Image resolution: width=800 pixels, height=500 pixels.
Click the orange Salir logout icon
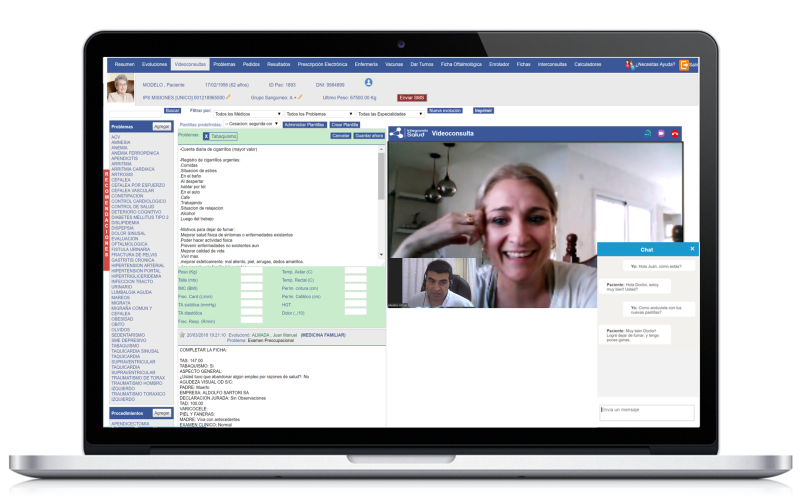click(x=684, y=65)
